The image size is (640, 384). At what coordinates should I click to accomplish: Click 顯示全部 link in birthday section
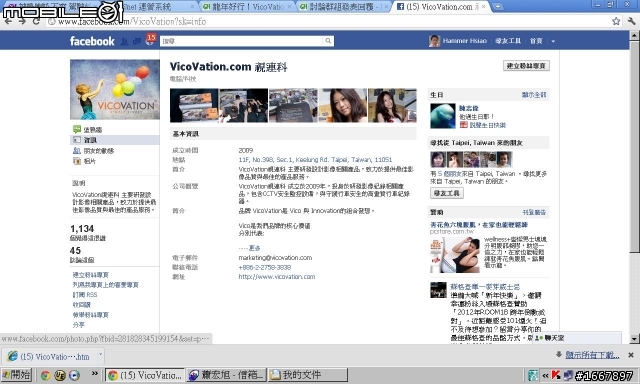click(x=533, y=95)
